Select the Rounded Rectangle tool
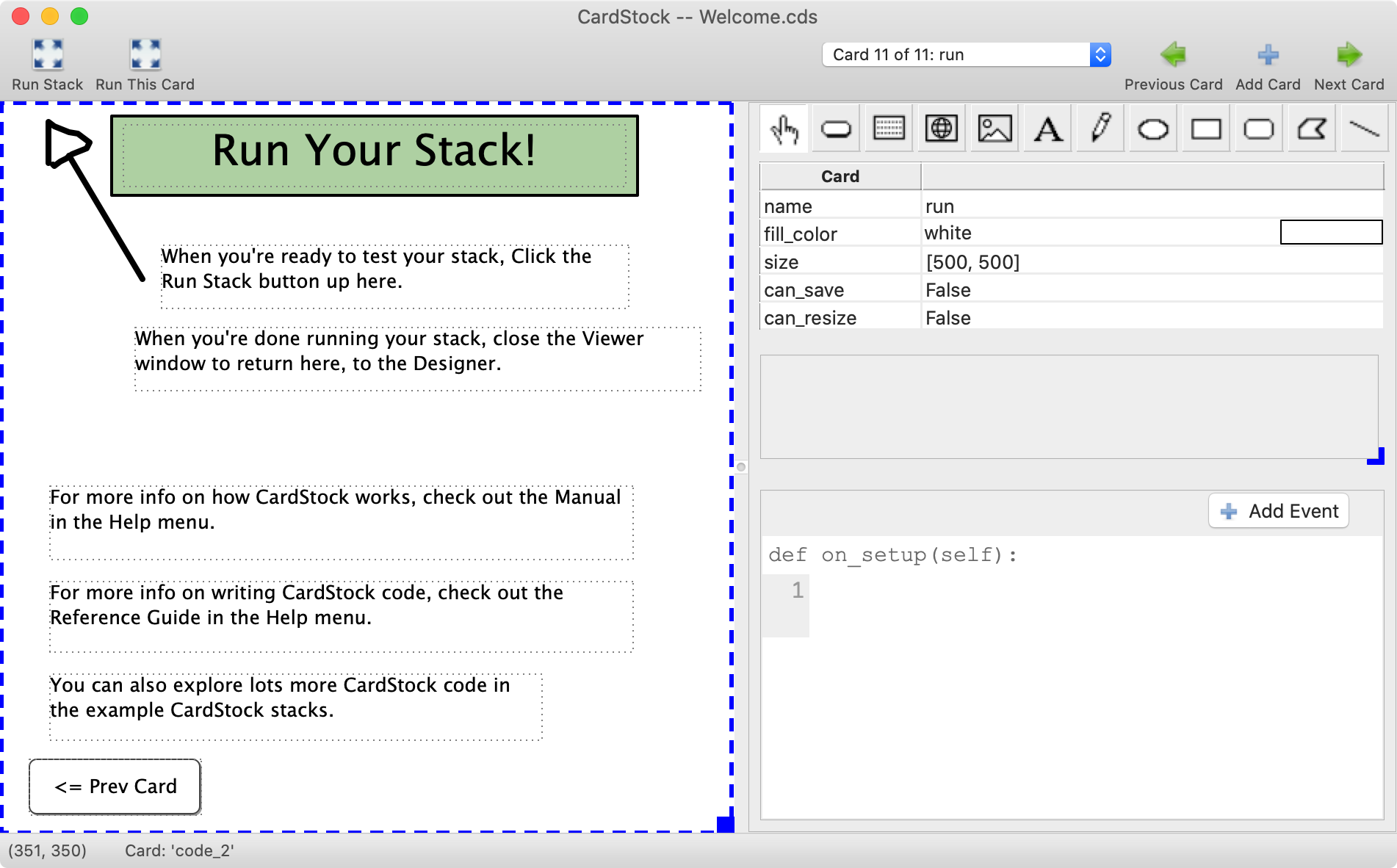The image size is (1397, 868). [1259, 129]
